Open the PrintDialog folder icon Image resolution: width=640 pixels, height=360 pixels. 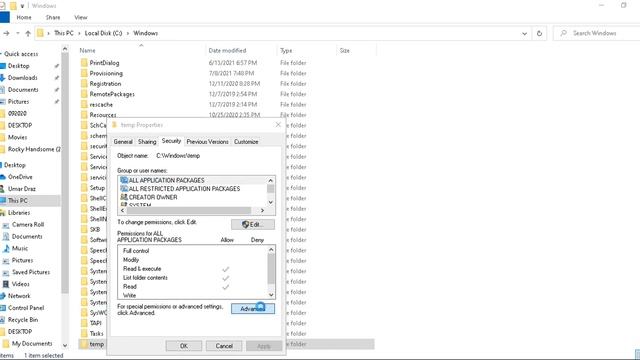tap(84, 63)
